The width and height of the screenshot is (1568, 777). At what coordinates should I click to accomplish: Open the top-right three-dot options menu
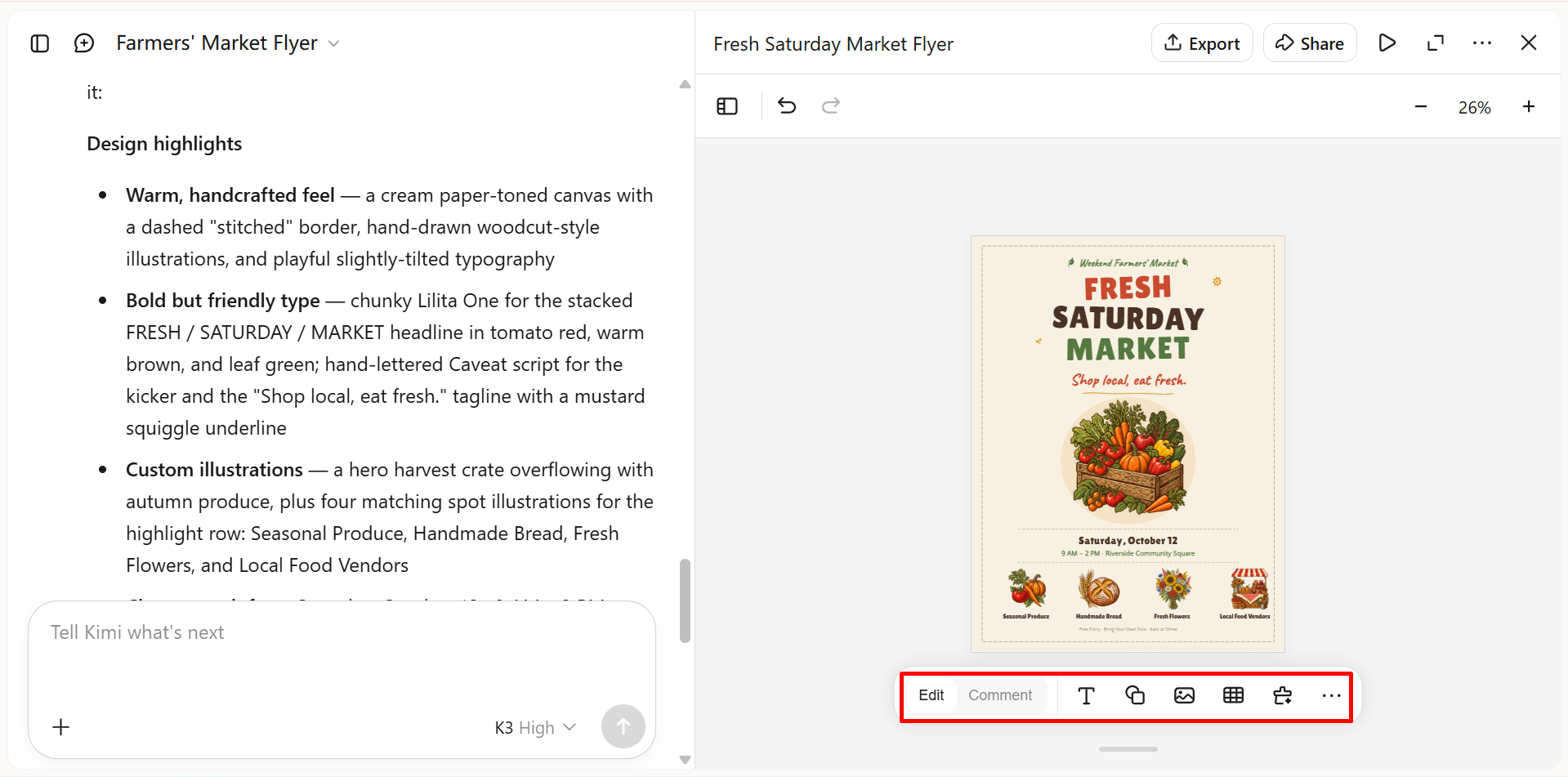pos(1482,43)
